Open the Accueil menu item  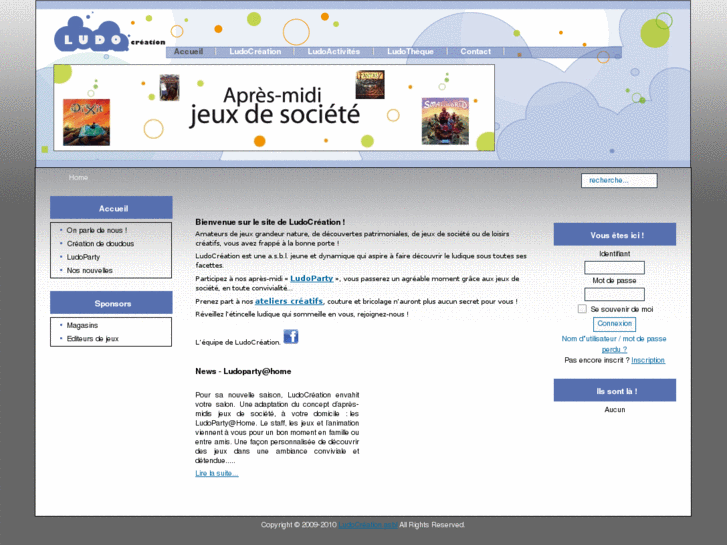click(x=188, y=51)
